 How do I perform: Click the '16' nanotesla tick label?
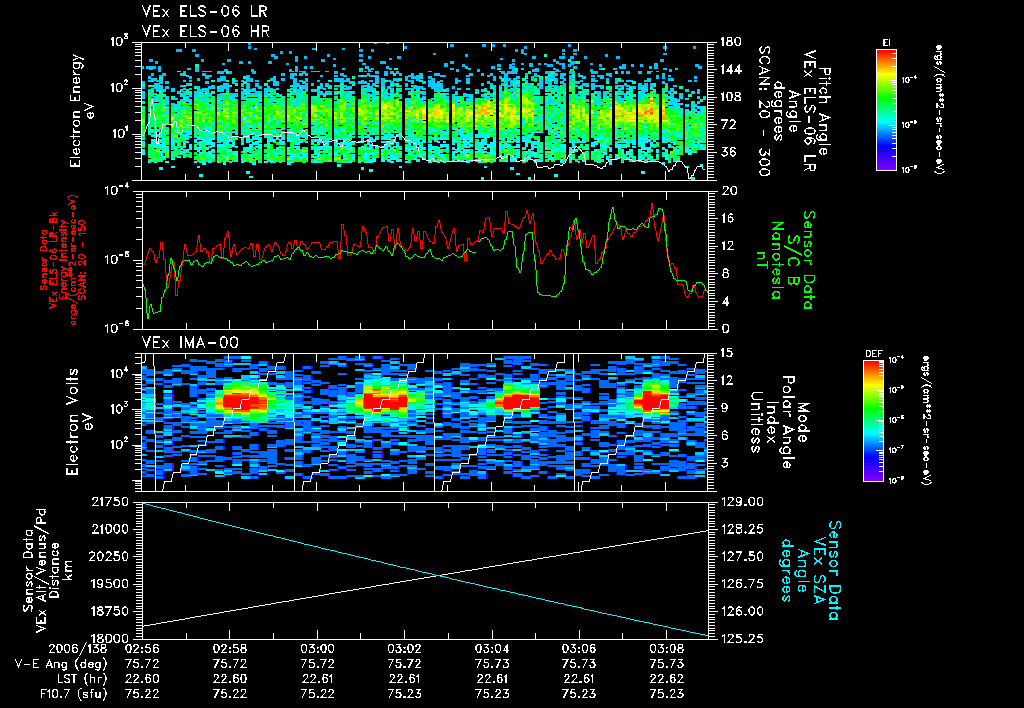coord(727,218)
